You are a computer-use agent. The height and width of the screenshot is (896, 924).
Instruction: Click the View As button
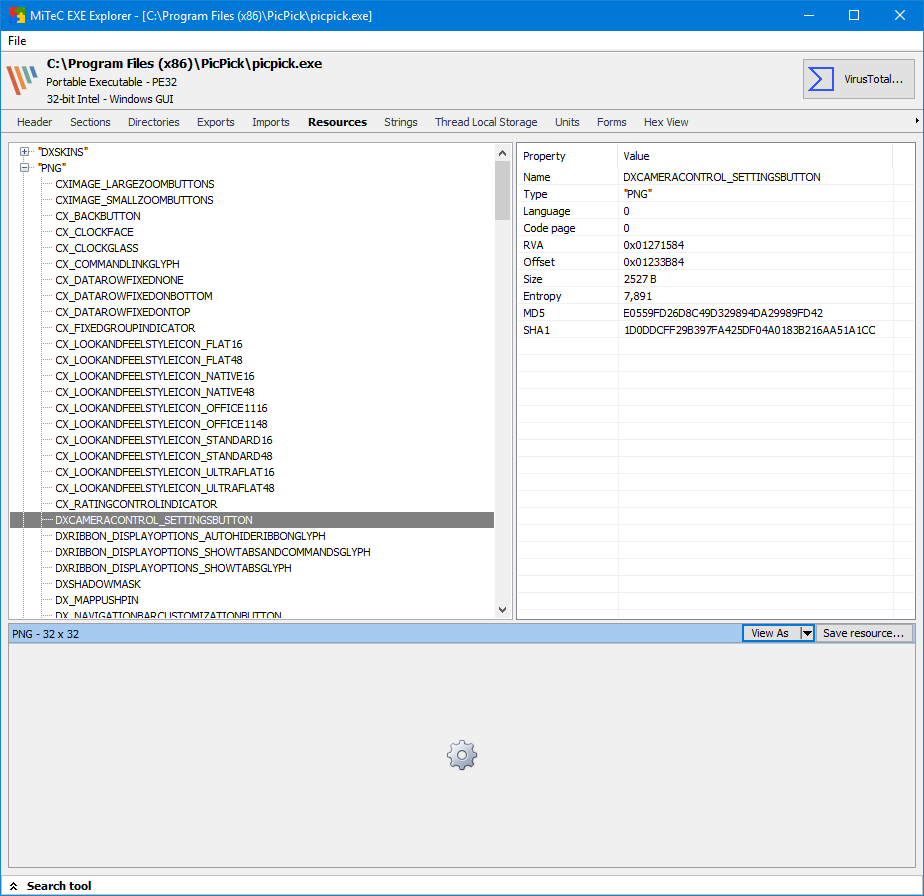(771, 633)
